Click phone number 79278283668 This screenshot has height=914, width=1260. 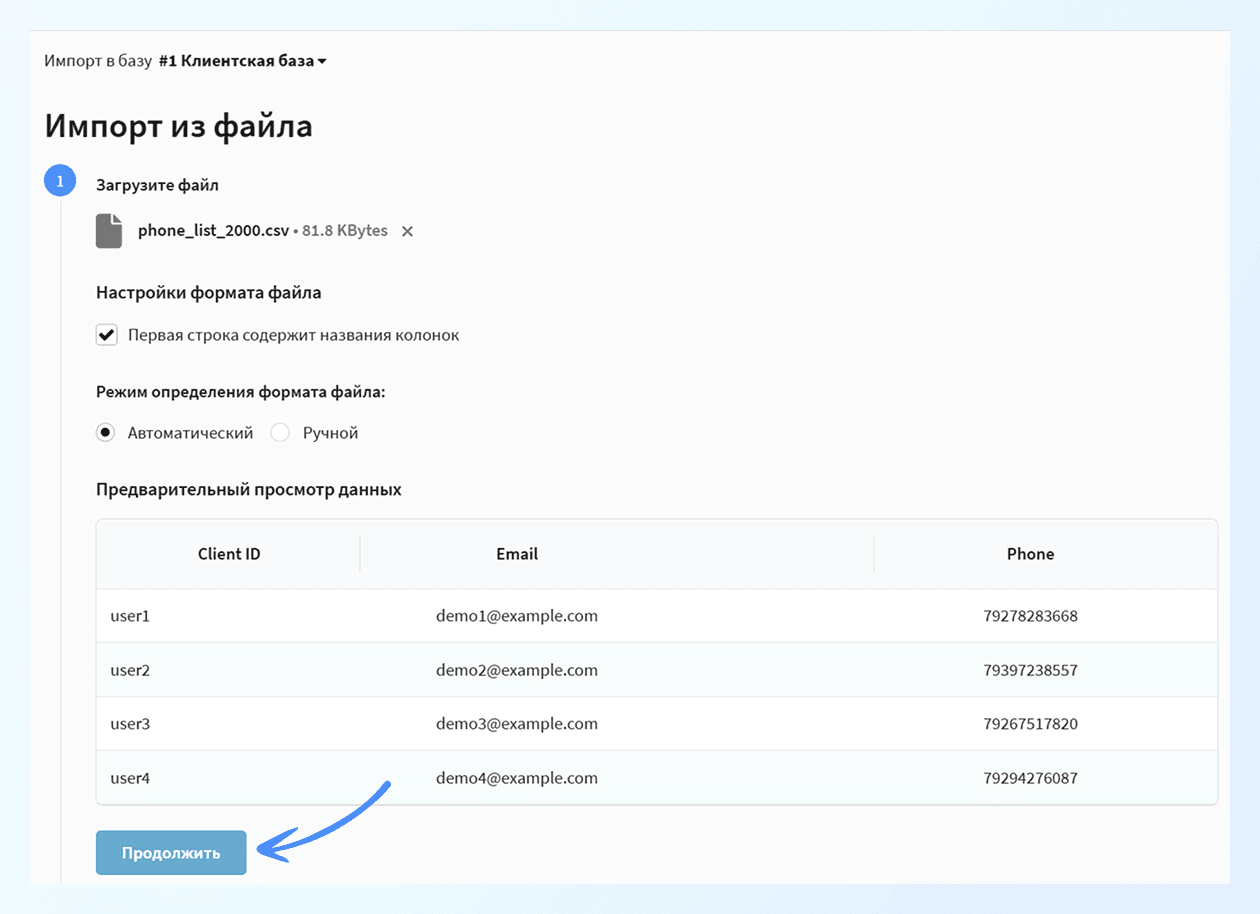pyautogui.click(x=1030, y=616)
